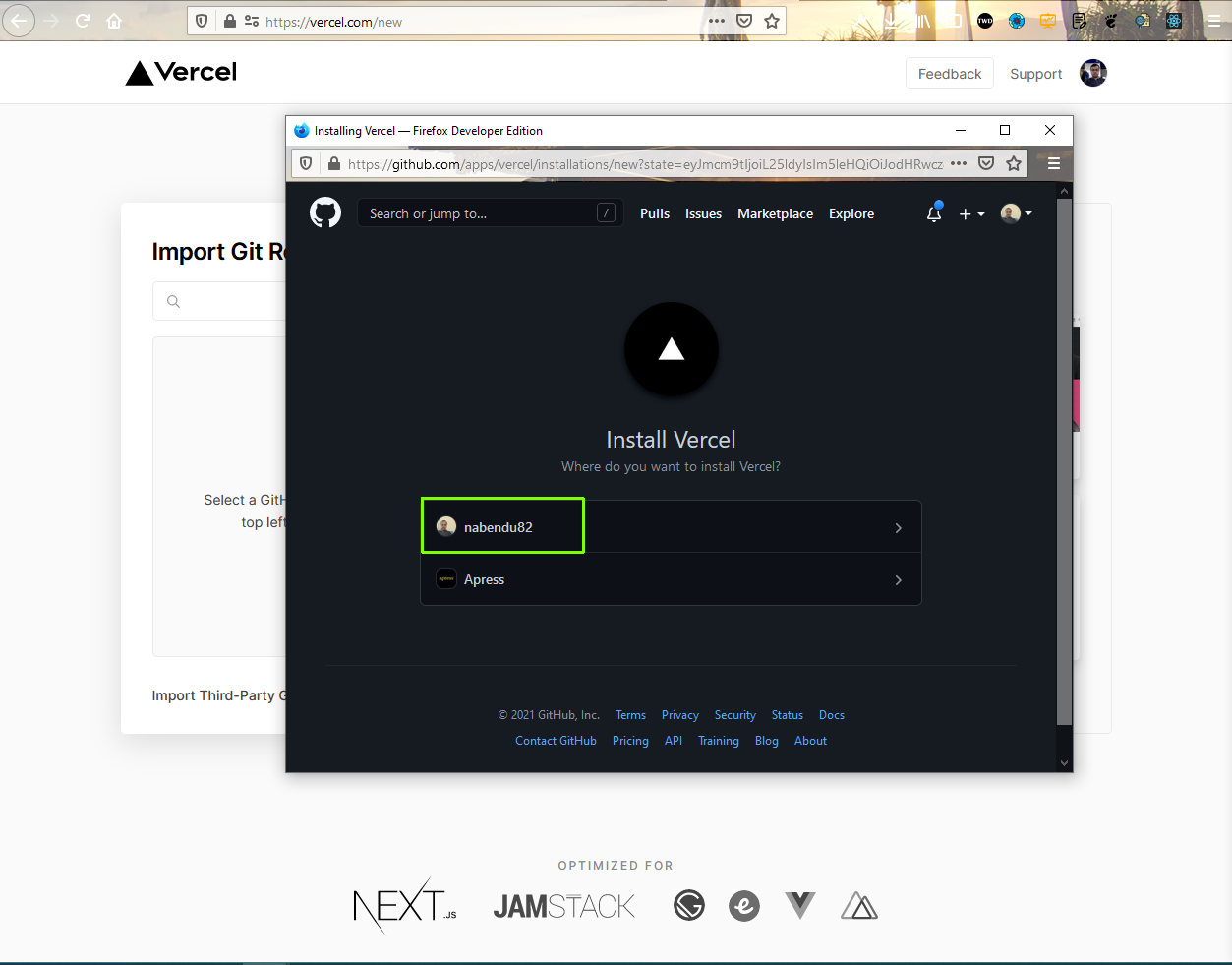Click the Vue logo at page bottom
Image resolution: width=1232 pixels, height=965 pixels.
[x=800, y=905]
